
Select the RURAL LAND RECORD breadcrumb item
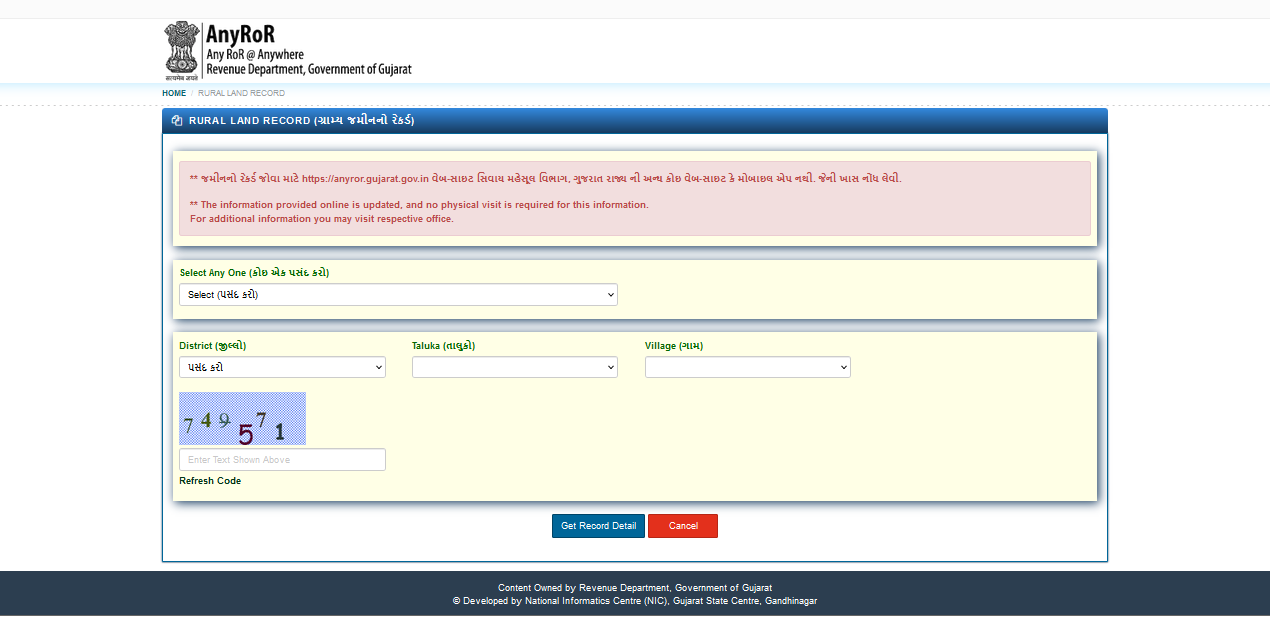click(x=241, y=92)
